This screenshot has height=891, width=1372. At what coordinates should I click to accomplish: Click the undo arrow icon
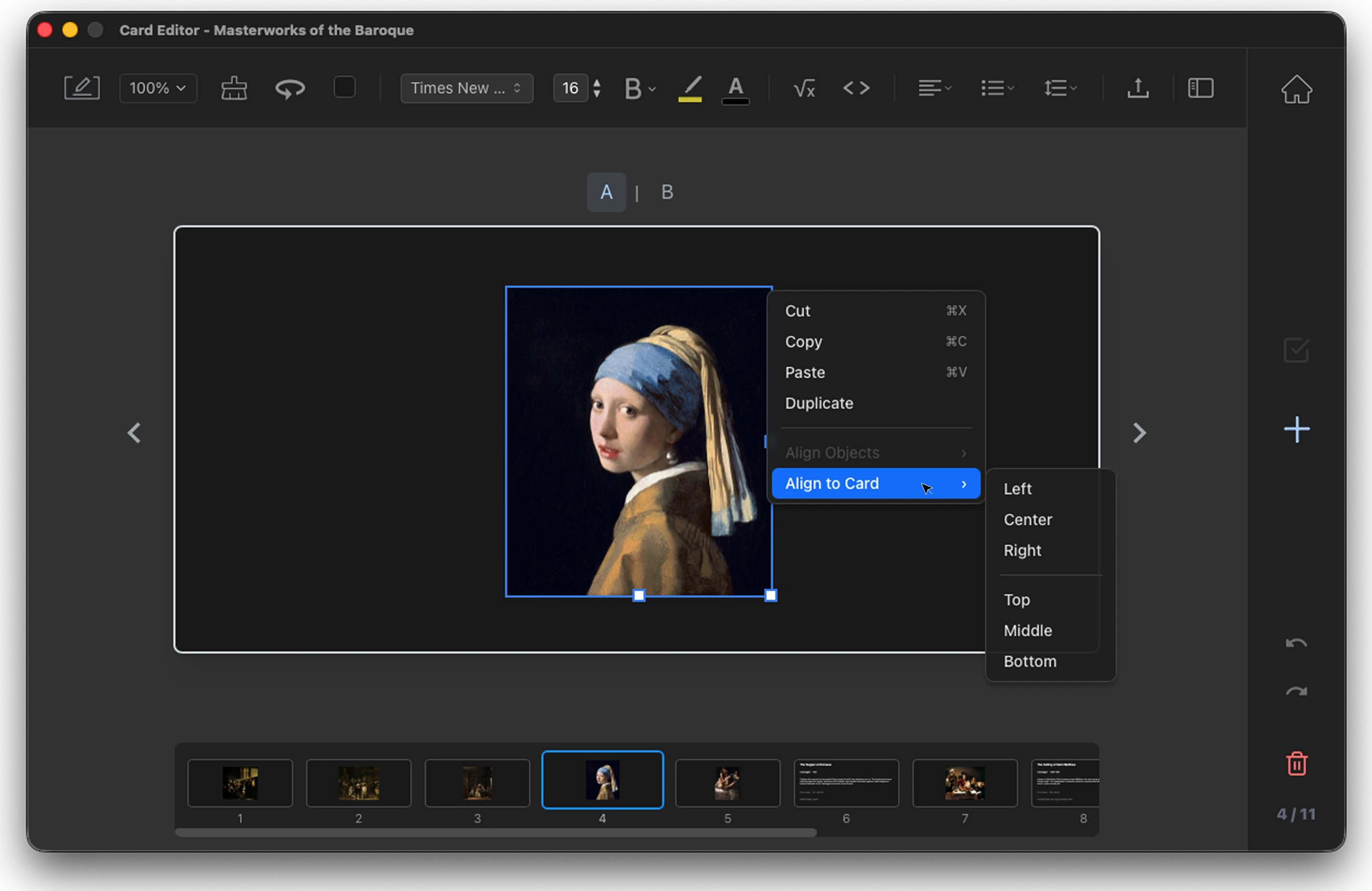coord(1296,643)
